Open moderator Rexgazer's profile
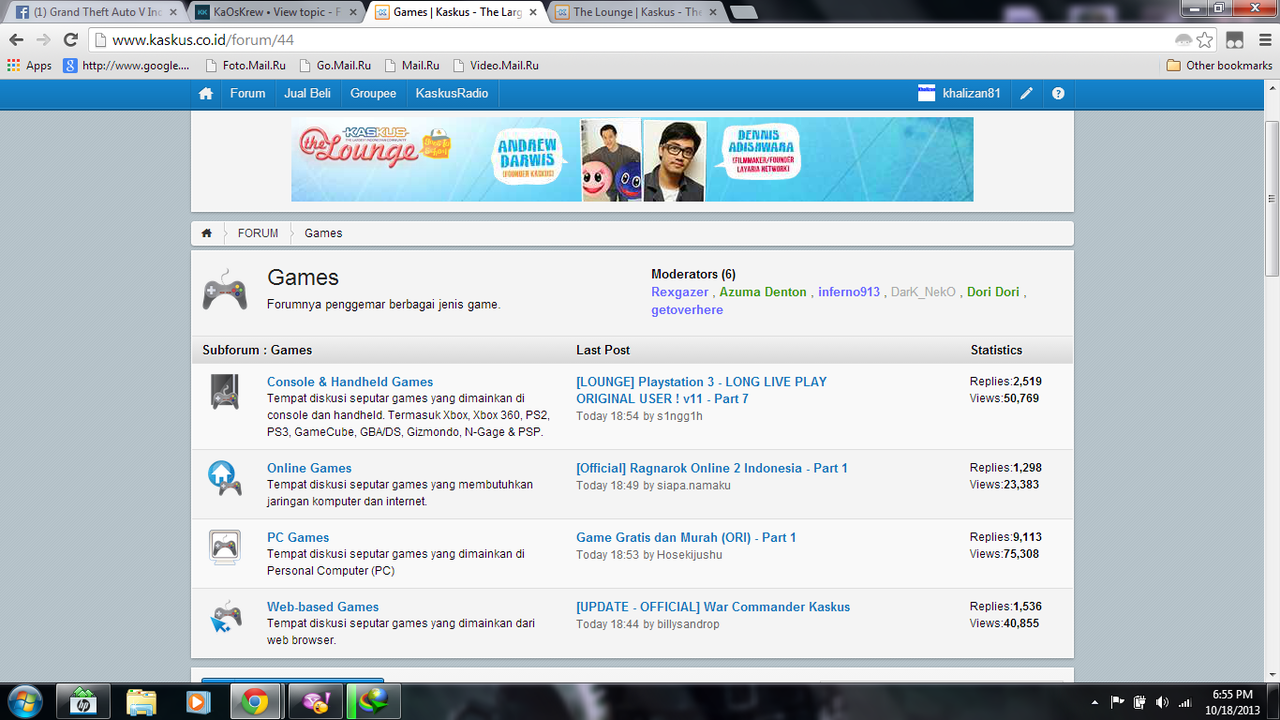 pos(680,292)
